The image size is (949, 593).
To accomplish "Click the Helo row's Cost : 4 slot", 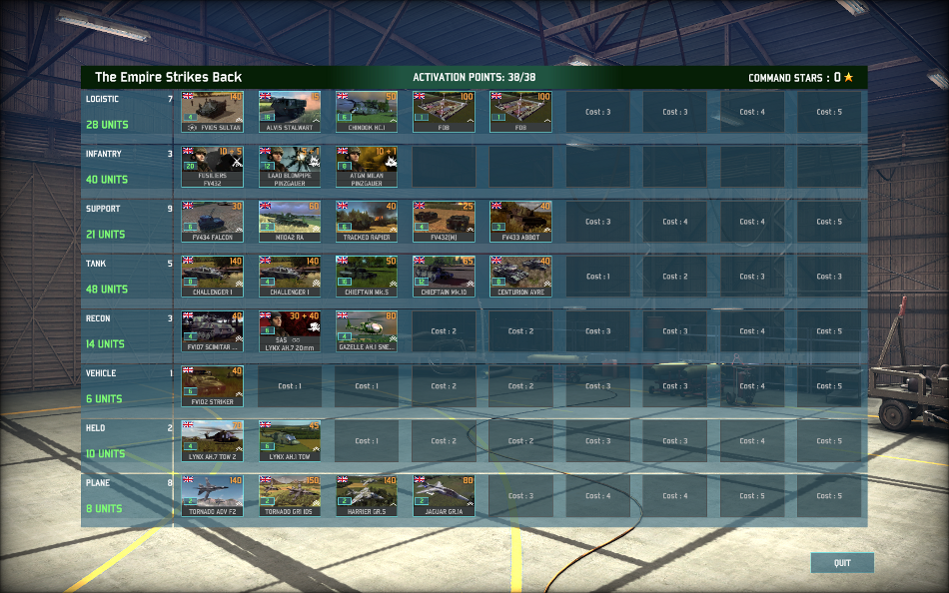I will tap(752, 441).
